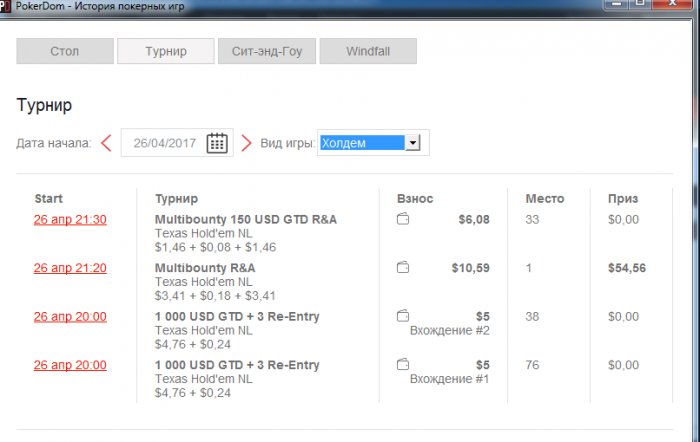Open the Вид игры Холдем dropdown
The image size is (700, 442).
click(x=371, y=143)
